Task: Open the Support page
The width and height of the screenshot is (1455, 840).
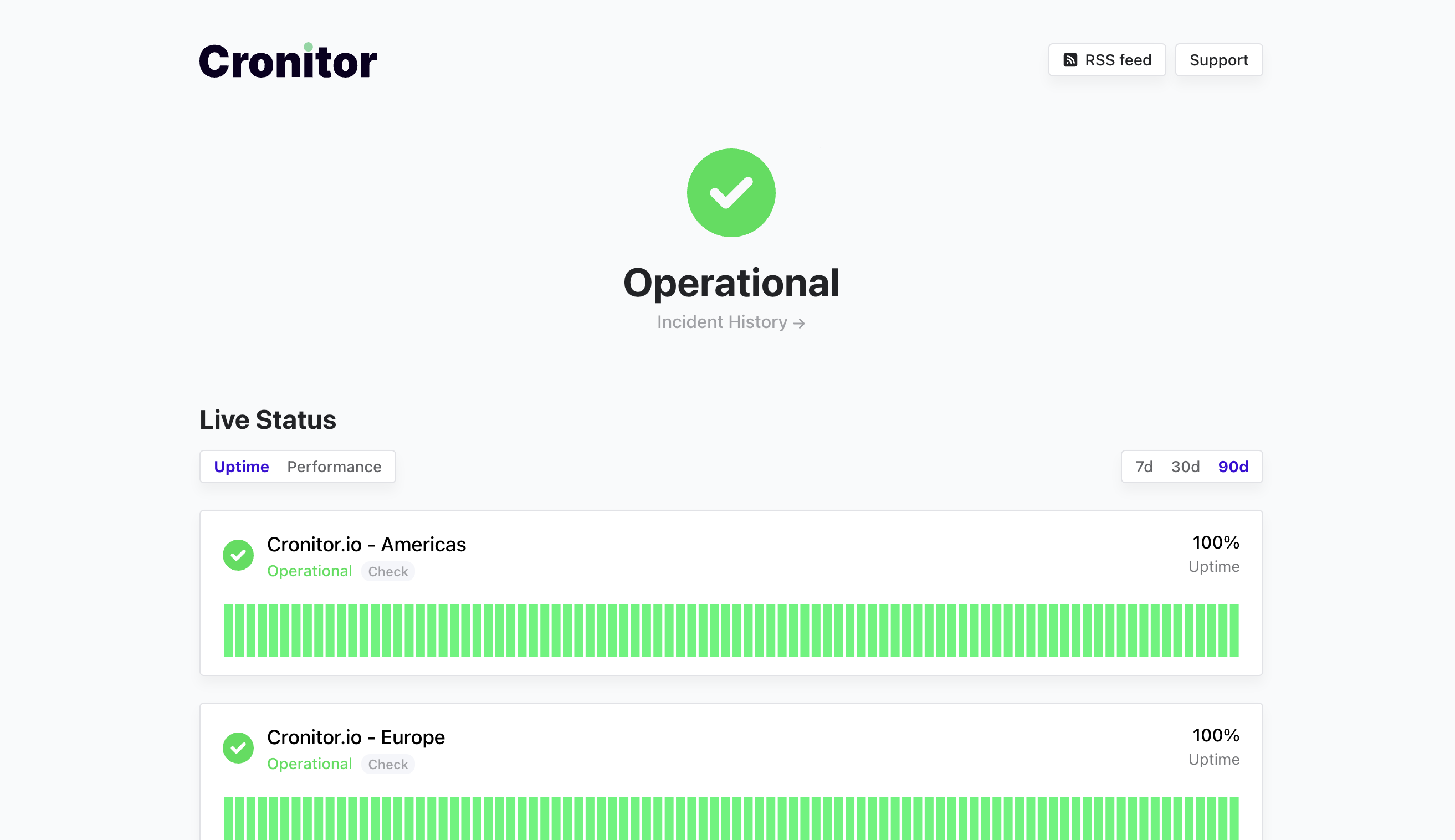Action: click(x=1218, y=60)
